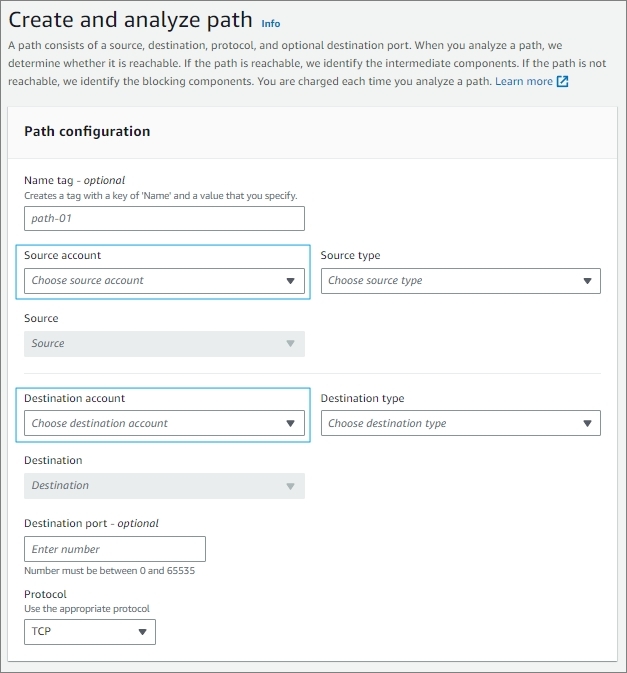Viewport: 627px width, 673px height.
Task: Click the external link icon beside Learn more
Action: [562, 82]
